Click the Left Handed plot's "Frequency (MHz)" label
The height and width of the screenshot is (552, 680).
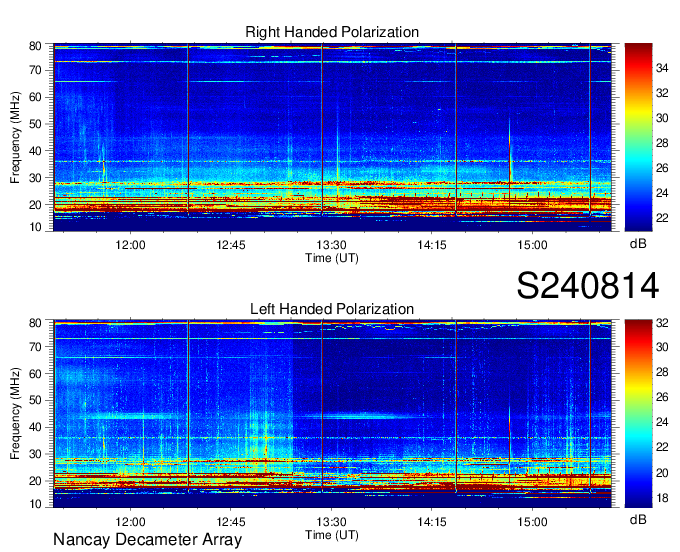(x=15, y=414)
